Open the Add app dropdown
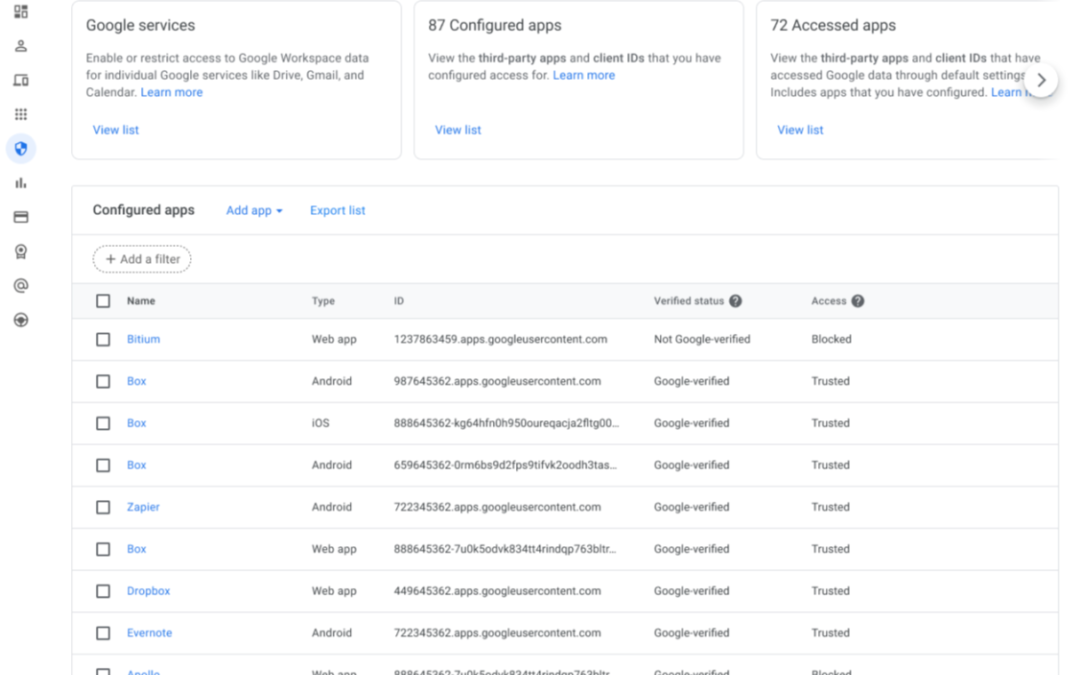The image size is (1080, 675). click(x=254, y=211)
